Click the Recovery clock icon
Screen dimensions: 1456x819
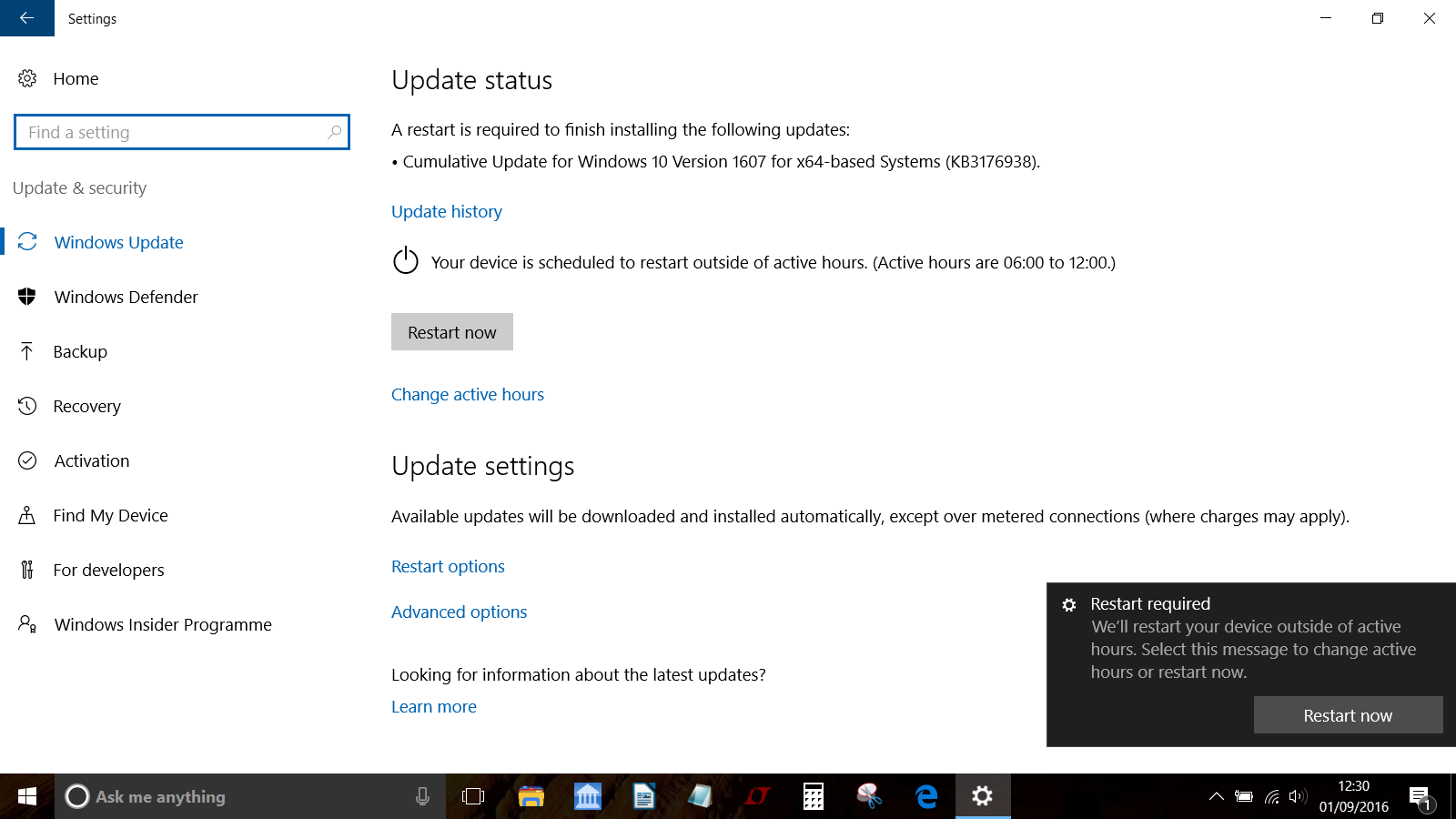(27, 406)
